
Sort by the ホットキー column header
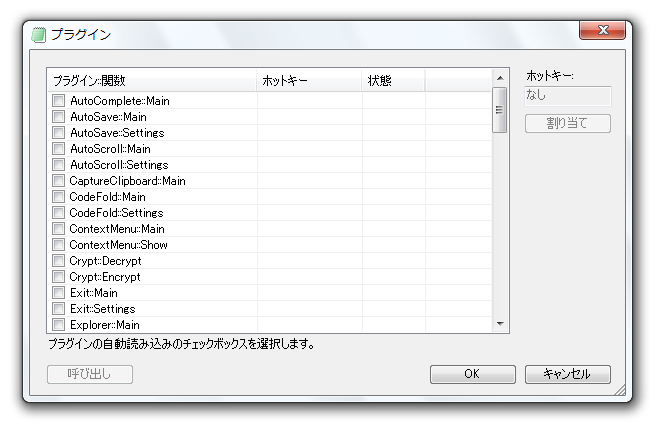coord(309,80)
